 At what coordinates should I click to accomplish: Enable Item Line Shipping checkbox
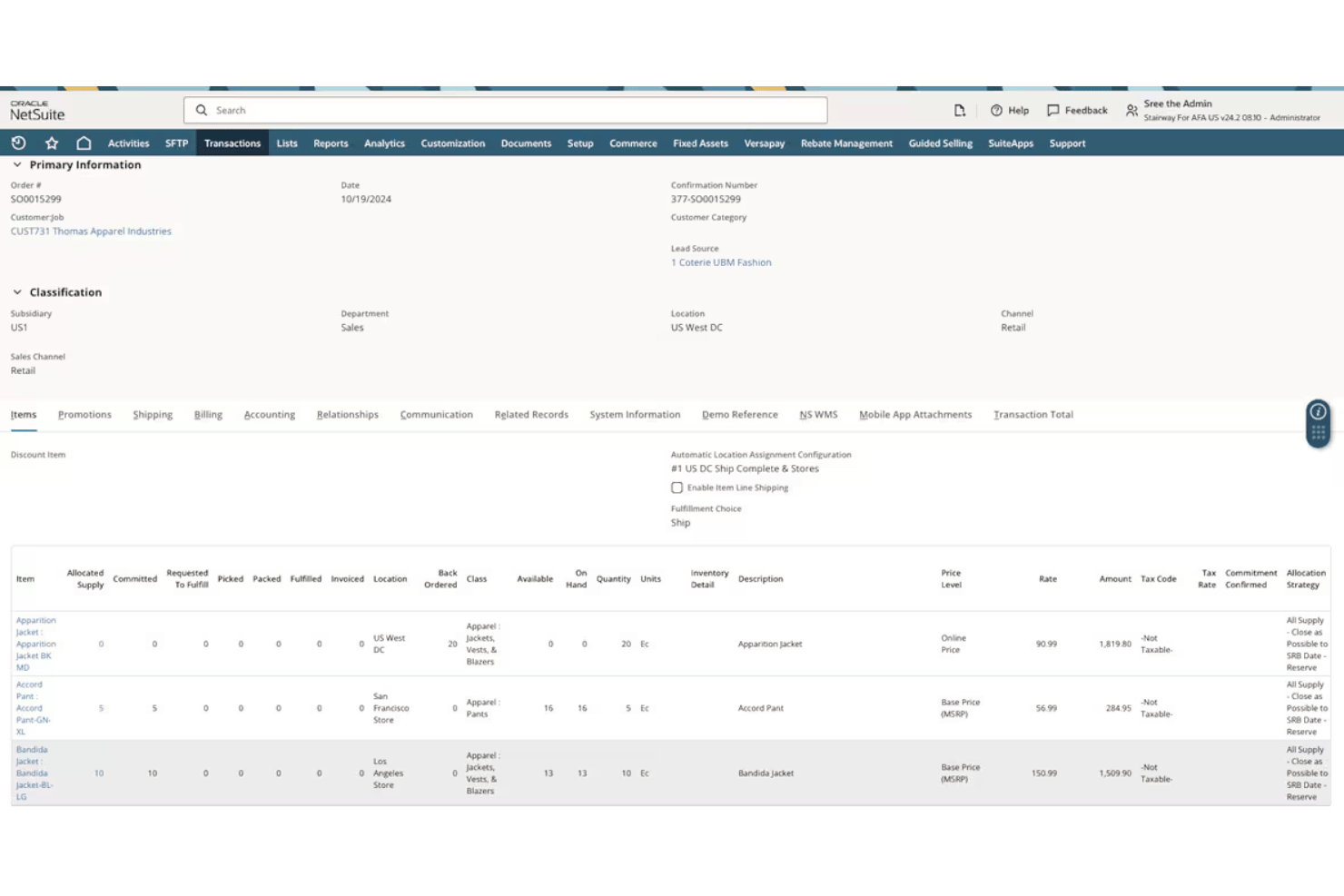pyautogui.click(x=677, y=487)
